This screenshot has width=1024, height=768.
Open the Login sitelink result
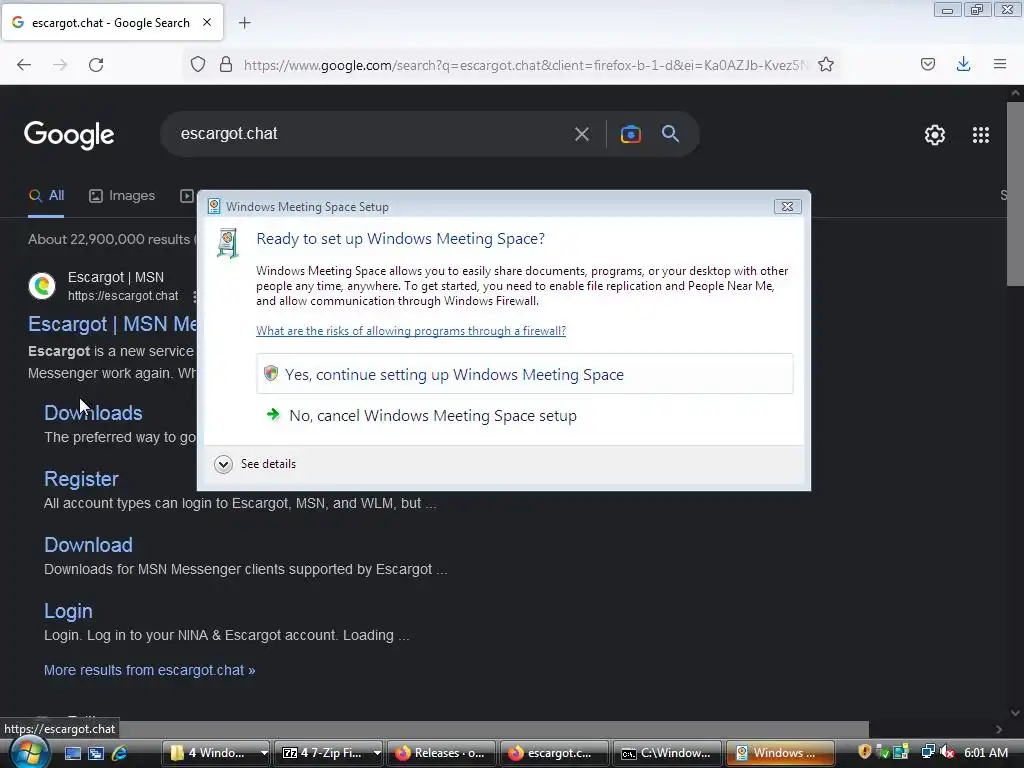point(68,611)
